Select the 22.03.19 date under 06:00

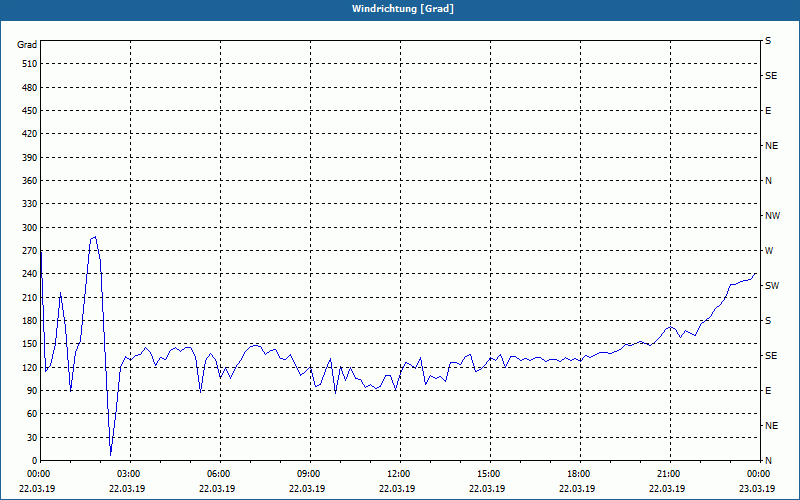[x=217, y=488]
